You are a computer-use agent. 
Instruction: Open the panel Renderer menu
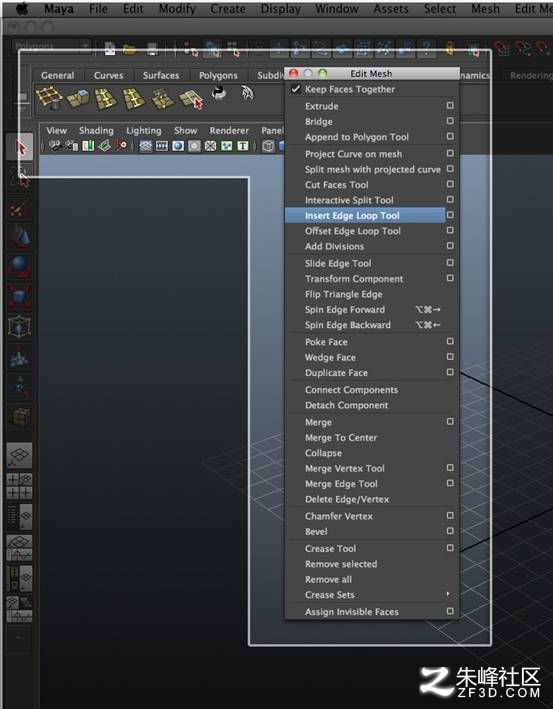coord(229,131)
